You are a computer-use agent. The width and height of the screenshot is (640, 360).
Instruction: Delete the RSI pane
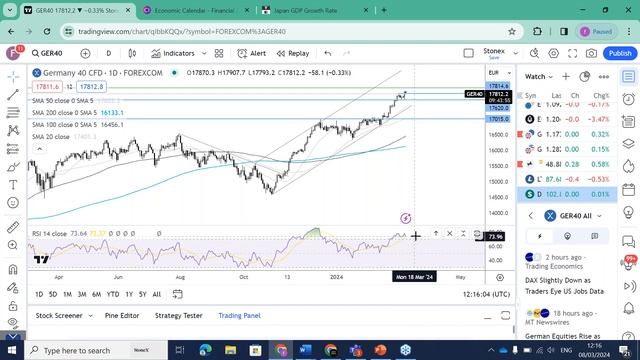449,233
